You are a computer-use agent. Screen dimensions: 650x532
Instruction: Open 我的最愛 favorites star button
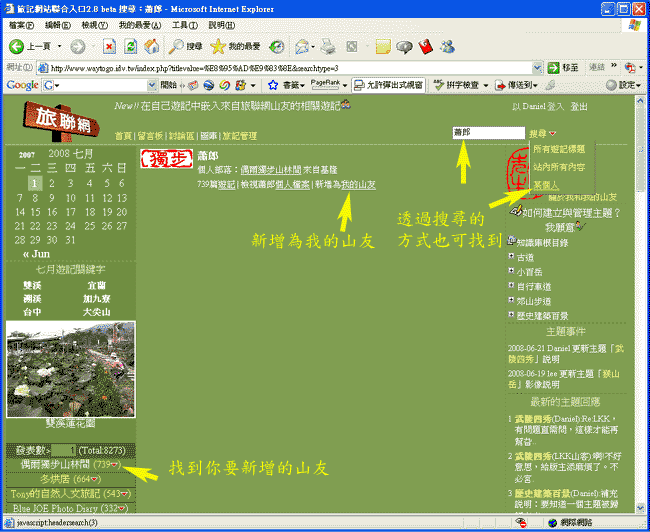coord(236,47)
